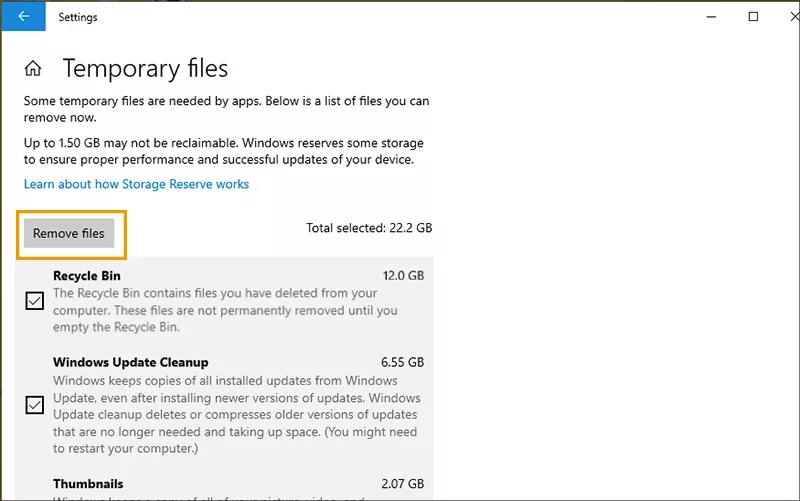The image size is (800, 501).
Task: Click the 12.0 GB Recycle Bin size
Action: [403, 276]
